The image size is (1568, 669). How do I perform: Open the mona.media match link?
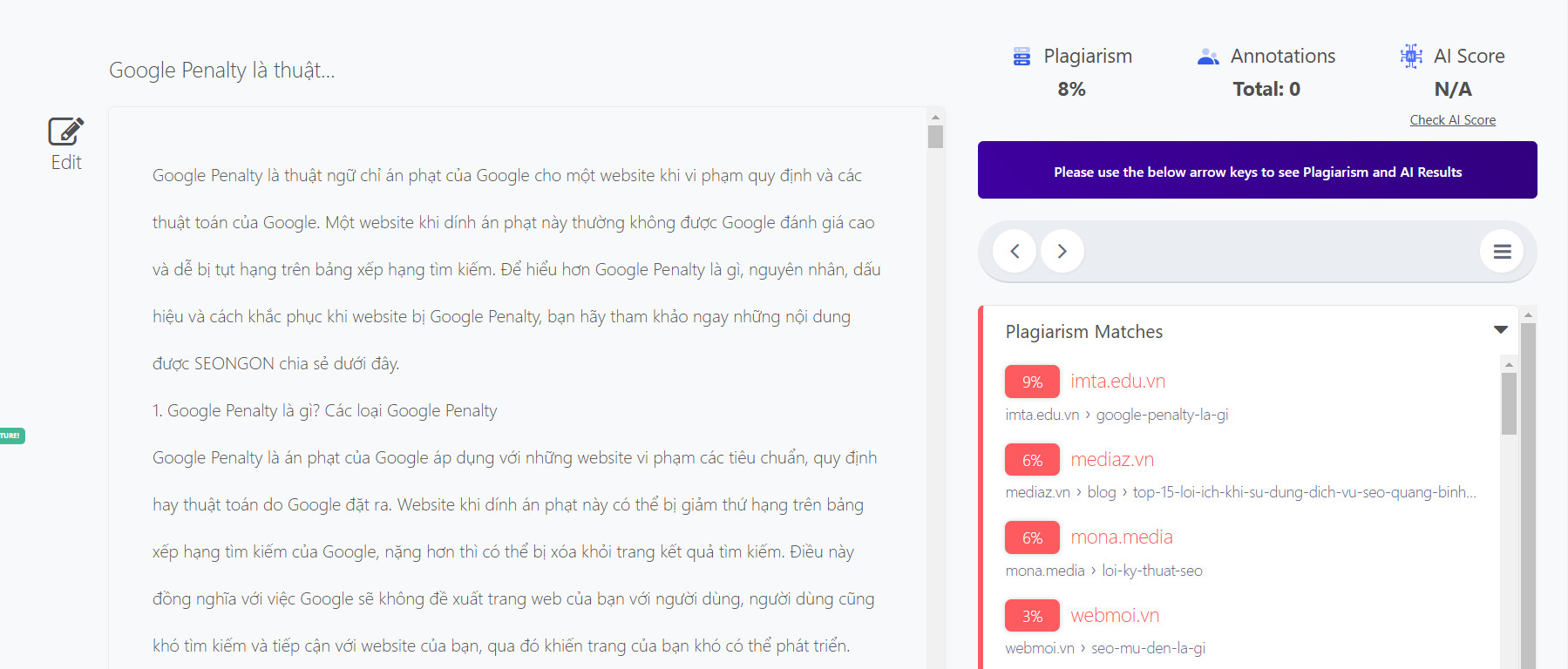(1122, 537)
